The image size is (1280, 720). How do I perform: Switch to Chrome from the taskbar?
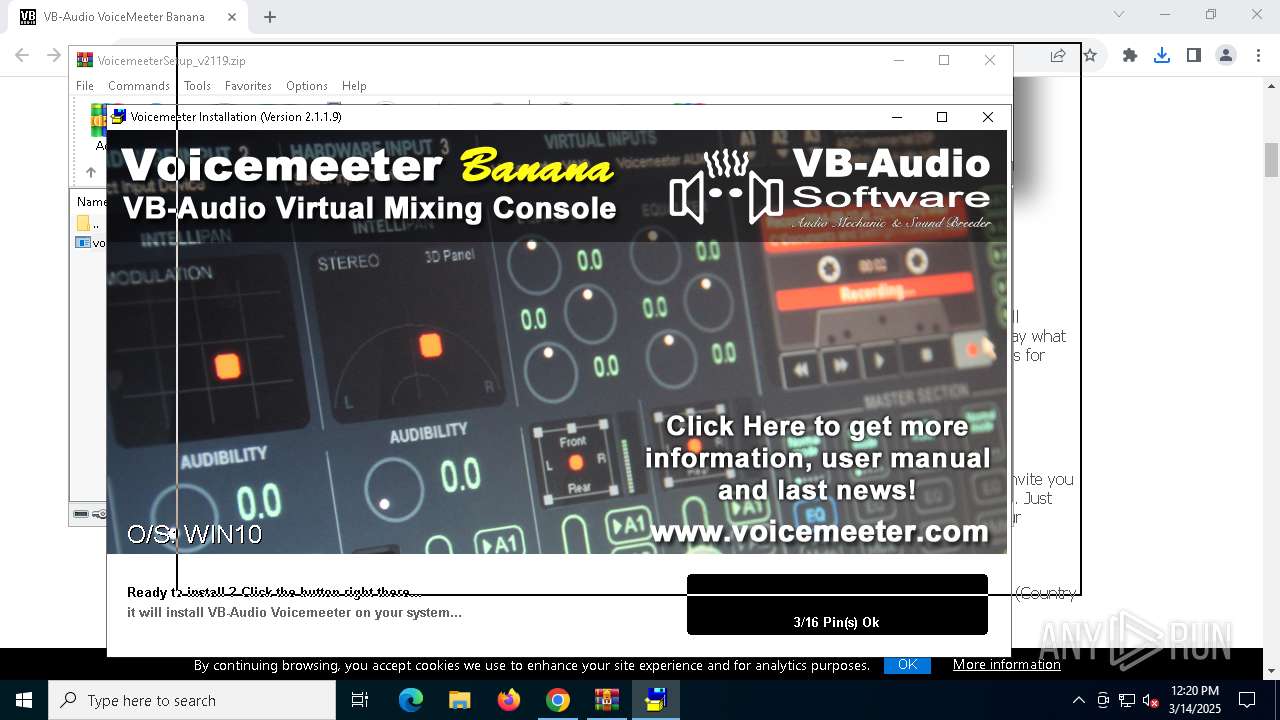click(557, 700)
